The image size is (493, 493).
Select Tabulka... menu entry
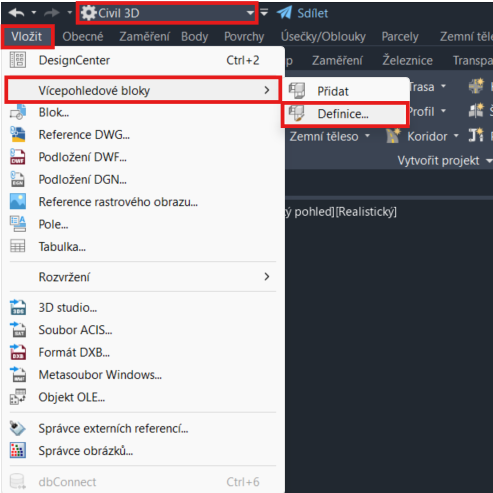pyautogui.click(x=143, y=247)
